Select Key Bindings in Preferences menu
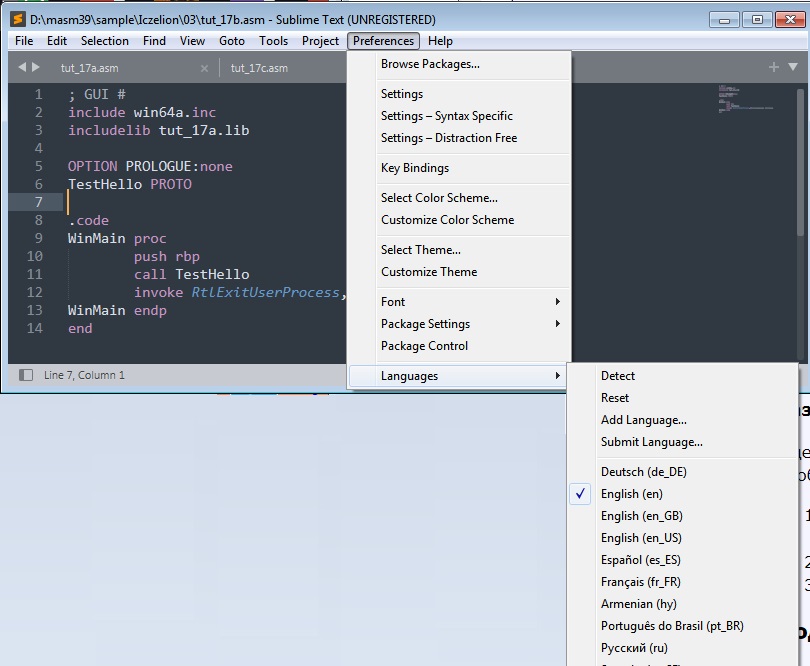This screenshot has width=810, height=666. pos(415,168)
